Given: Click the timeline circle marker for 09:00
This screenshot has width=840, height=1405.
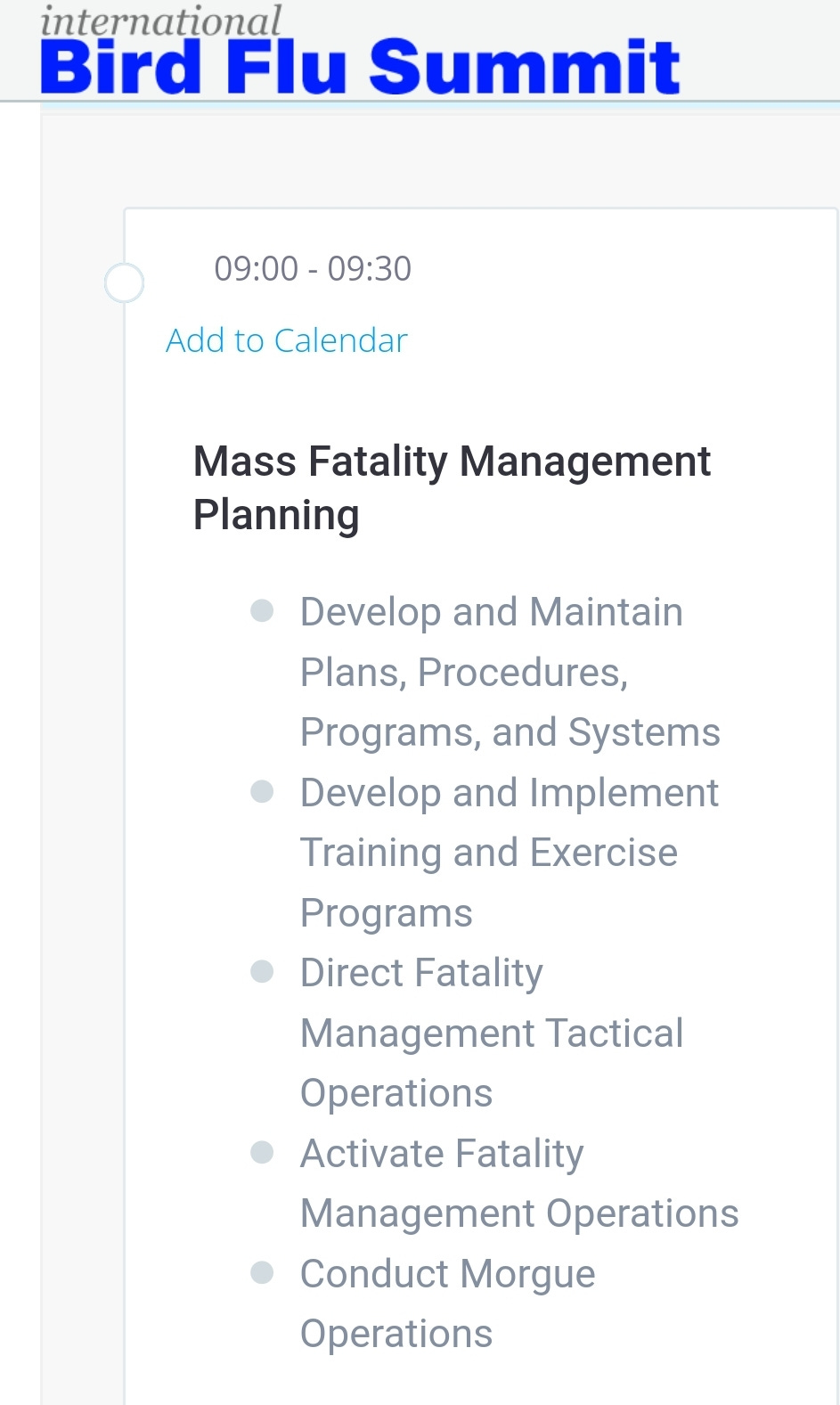Looking at the screenshot, I should 124,283.
